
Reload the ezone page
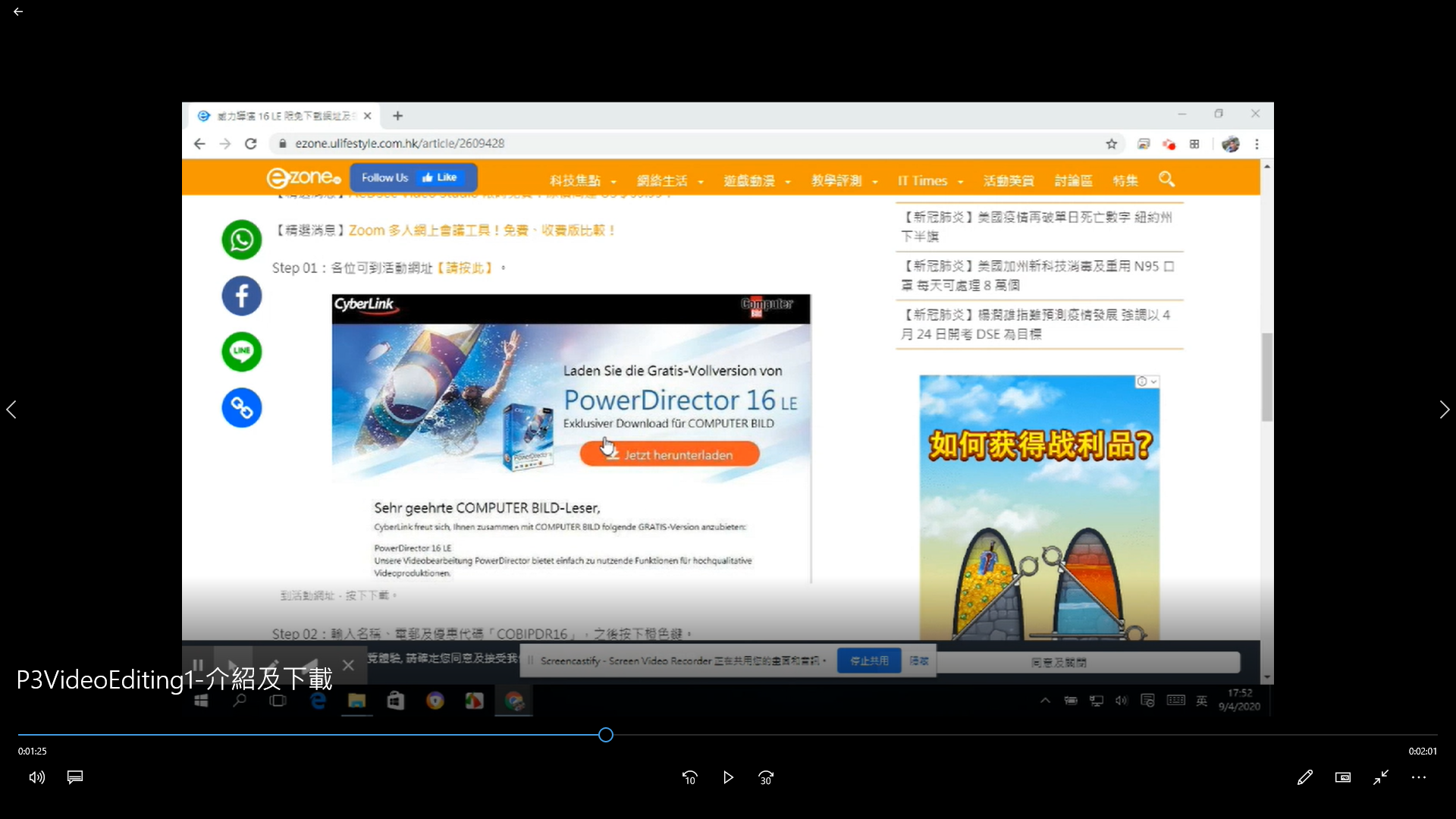[251, 144]
